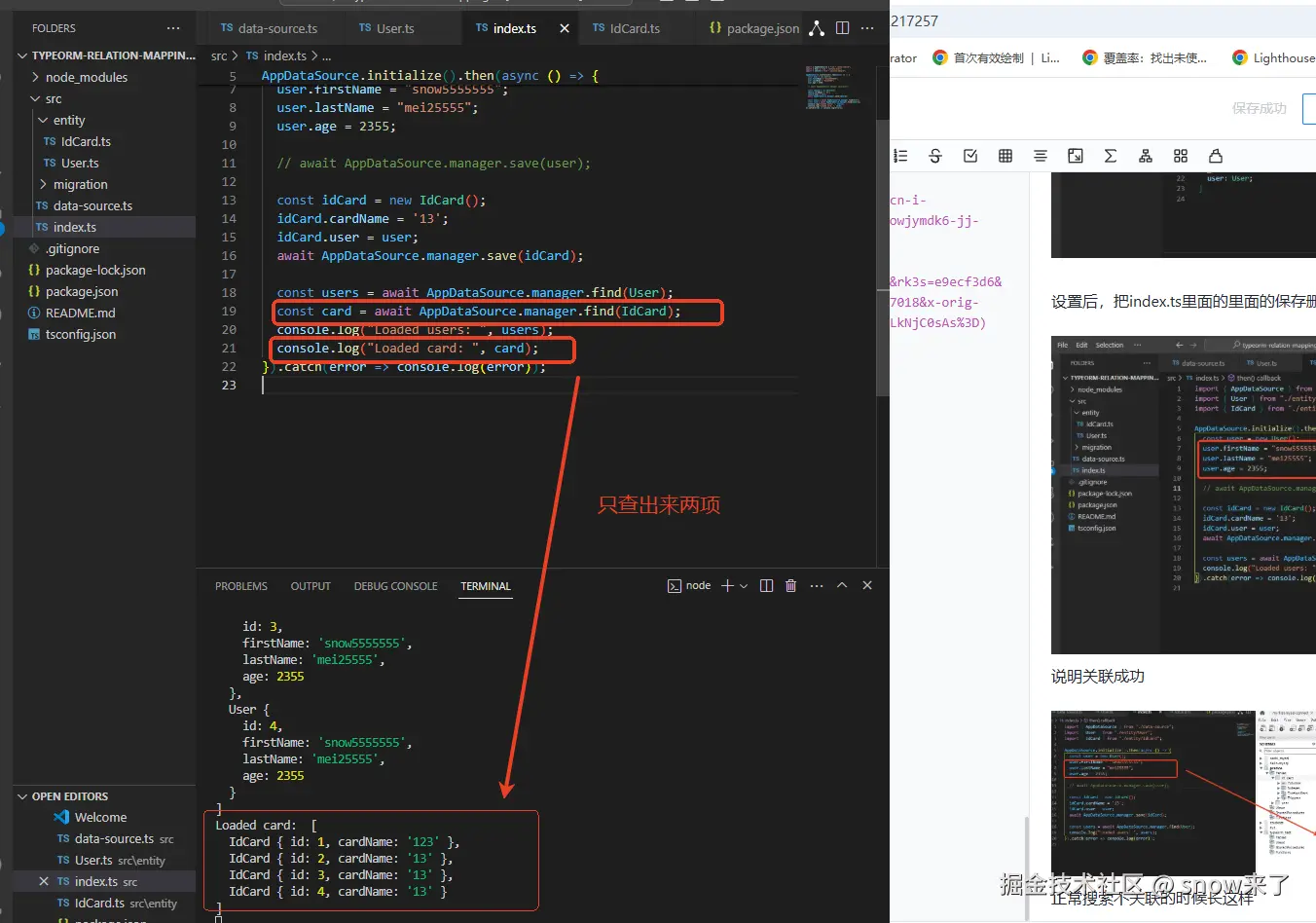
Task: Open editor more actions ellipsis
Action: click(x=867, y=28)
